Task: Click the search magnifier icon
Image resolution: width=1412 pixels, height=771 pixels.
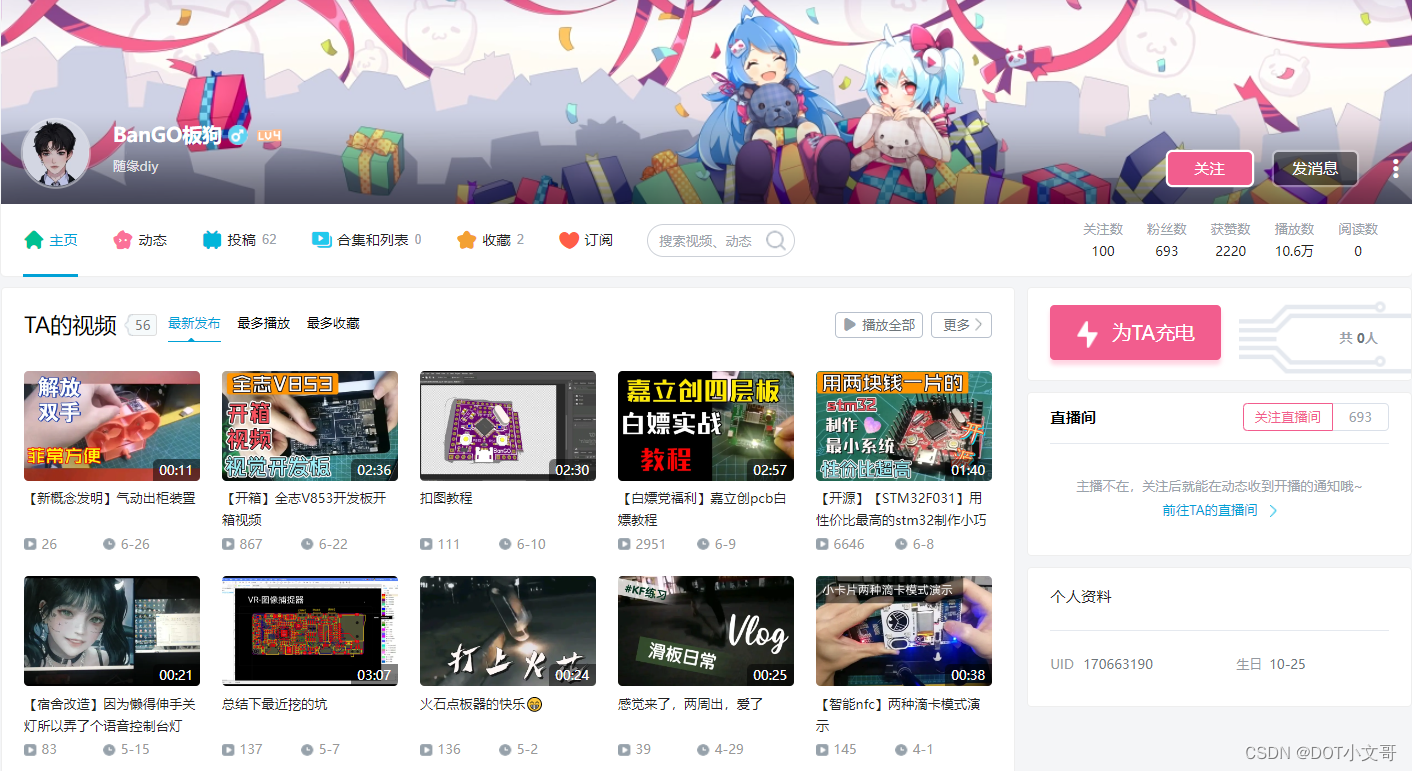Action: click(x=775, y=240)
